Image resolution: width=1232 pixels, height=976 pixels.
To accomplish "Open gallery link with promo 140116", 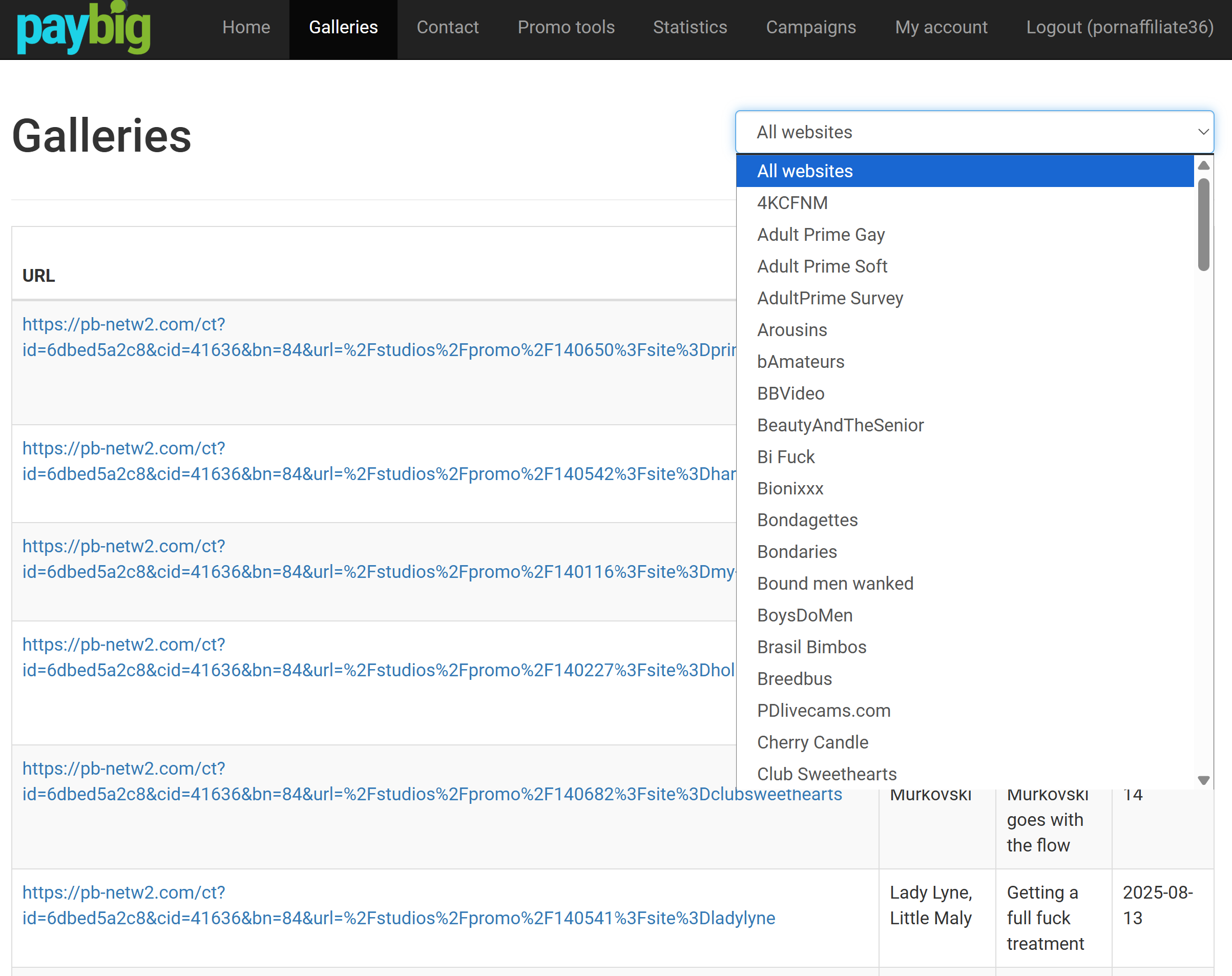I will [380, 559].
